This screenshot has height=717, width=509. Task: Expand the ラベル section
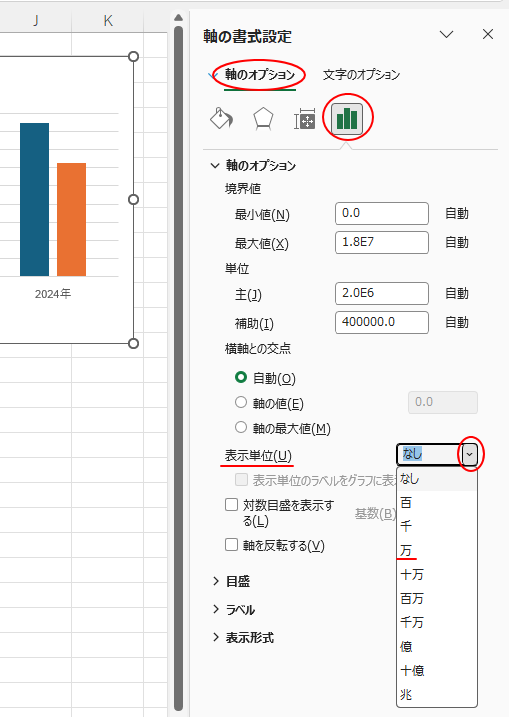click(216, 609)
